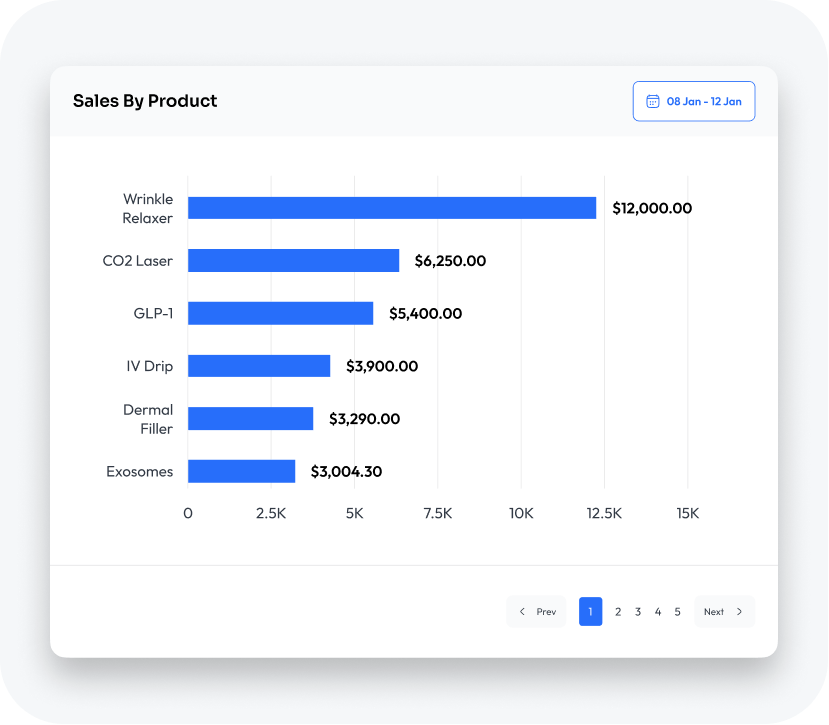Viewport: 829px width, 725px height.
Task: Click the Sales By Product heading
Action: pyautogui.click(x=145, y=101)
